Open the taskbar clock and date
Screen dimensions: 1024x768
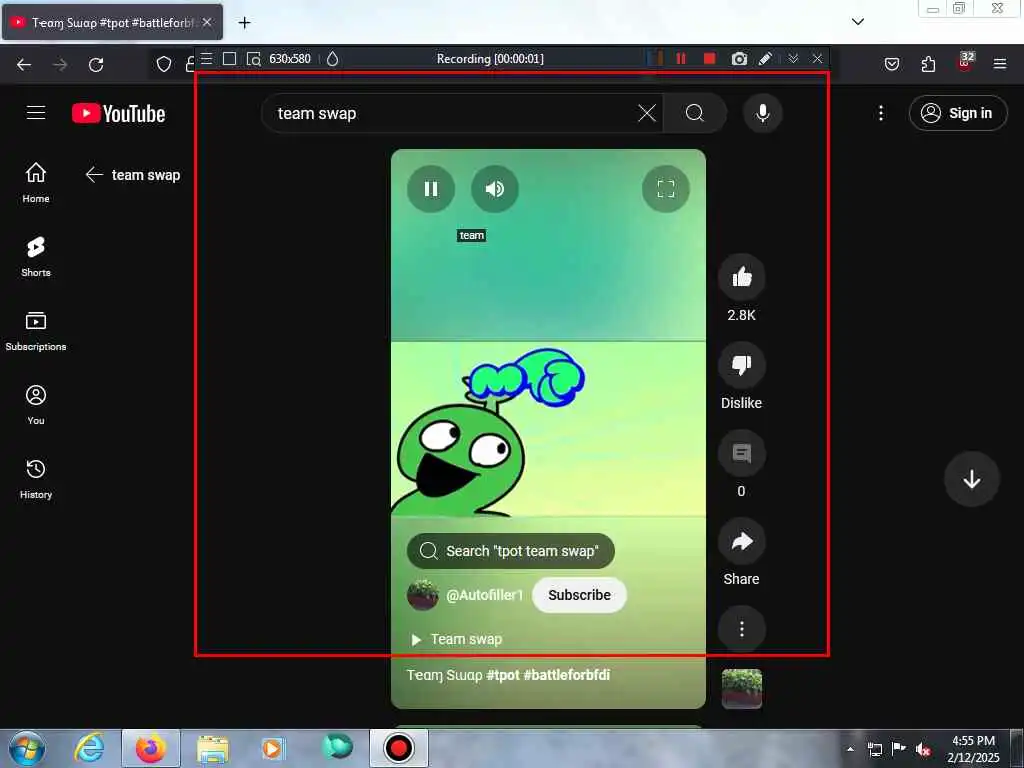pos(973,749)
